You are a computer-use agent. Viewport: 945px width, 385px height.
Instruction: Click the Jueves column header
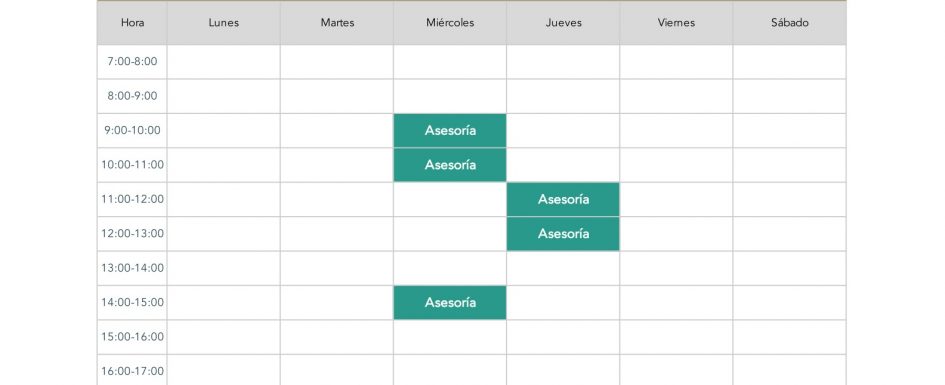coord(563,23)
